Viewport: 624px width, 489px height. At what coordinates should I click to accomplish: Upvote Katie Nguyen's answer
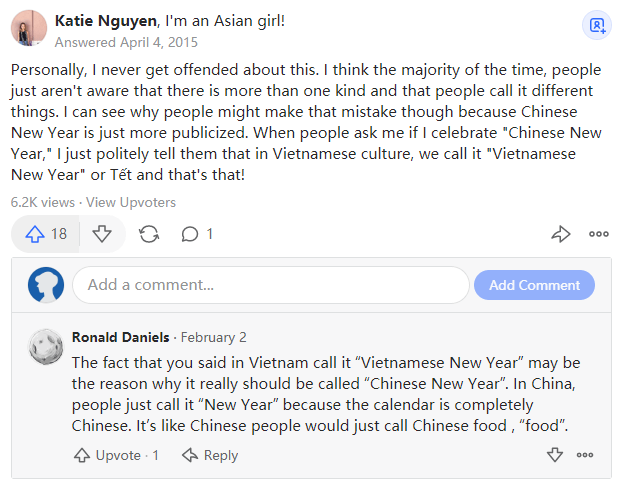tap(46, 234)
